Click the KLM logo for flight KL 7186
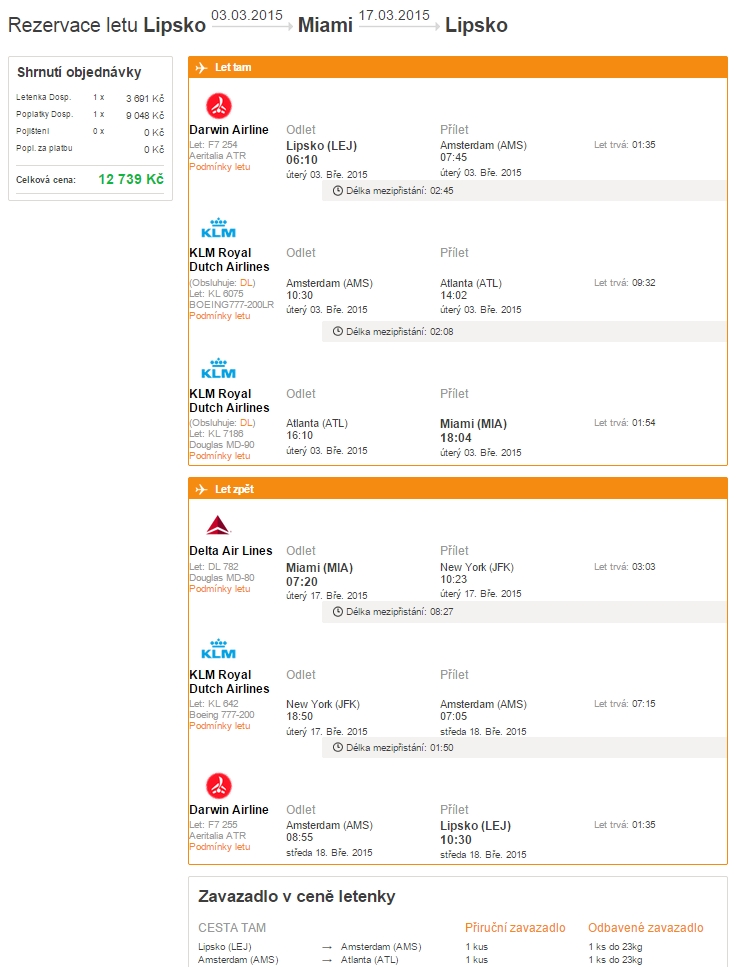738x967 pixels. [x=218, y=369]
